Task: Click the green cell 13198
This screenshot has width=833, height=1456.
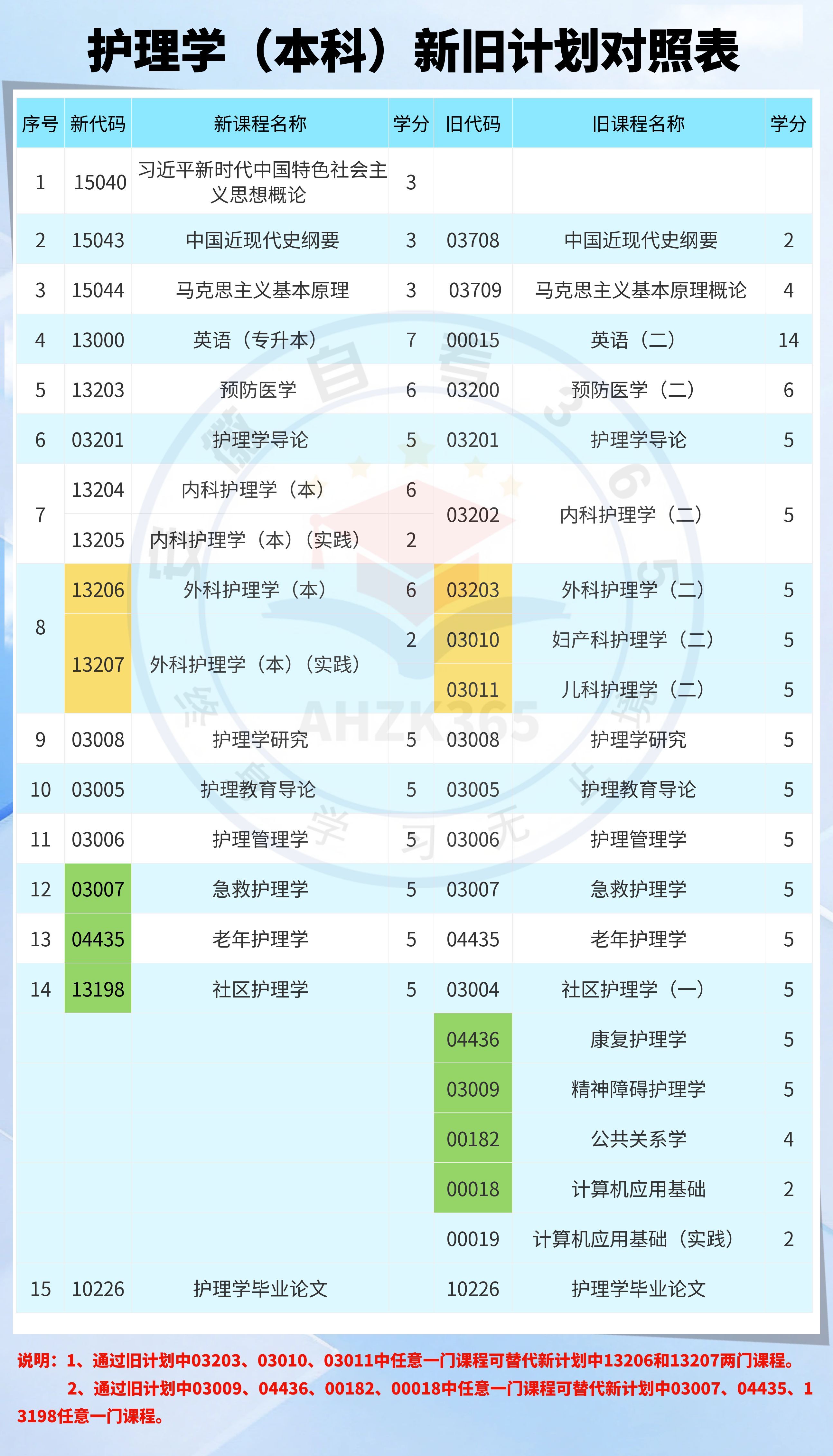Action: point(98,988)
